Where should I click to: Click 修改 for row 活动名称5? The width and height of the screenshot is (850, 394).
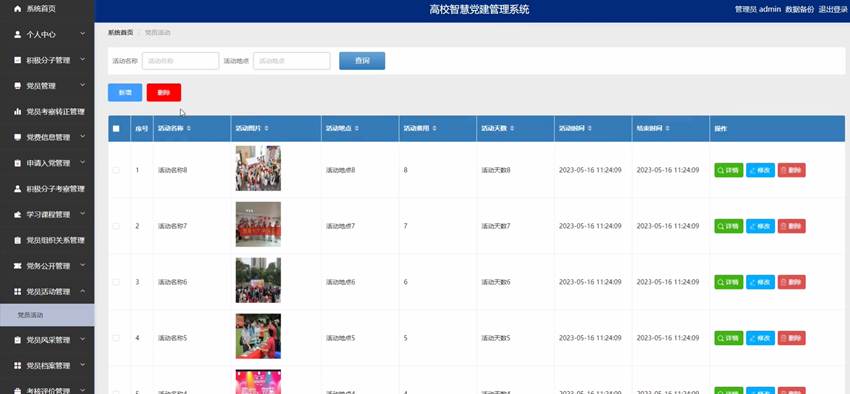click(x=761, y=338)
